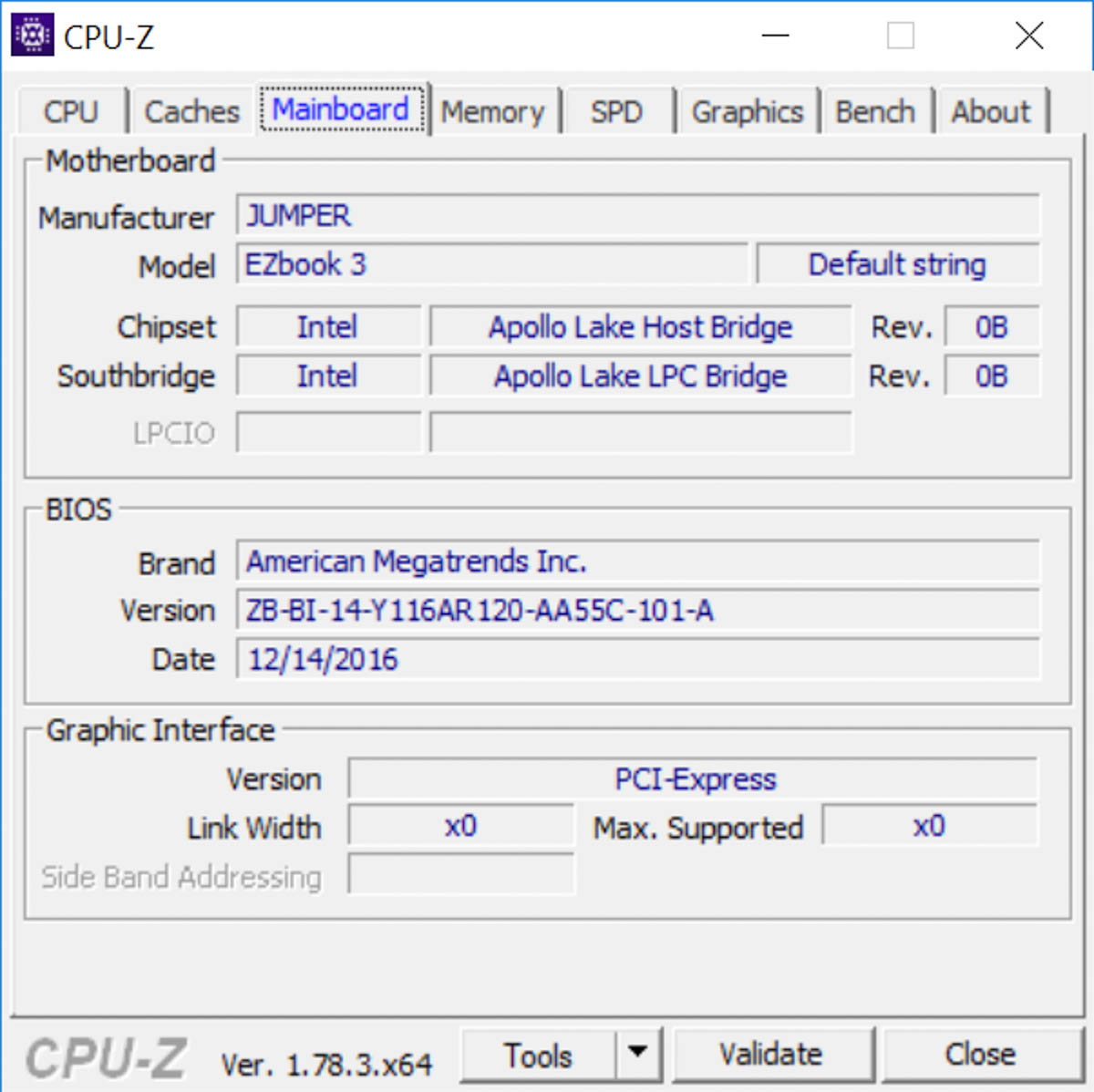Click the Tools button
The width and height of the screenshot is (1094, 1092).
tap(539, 1056)
